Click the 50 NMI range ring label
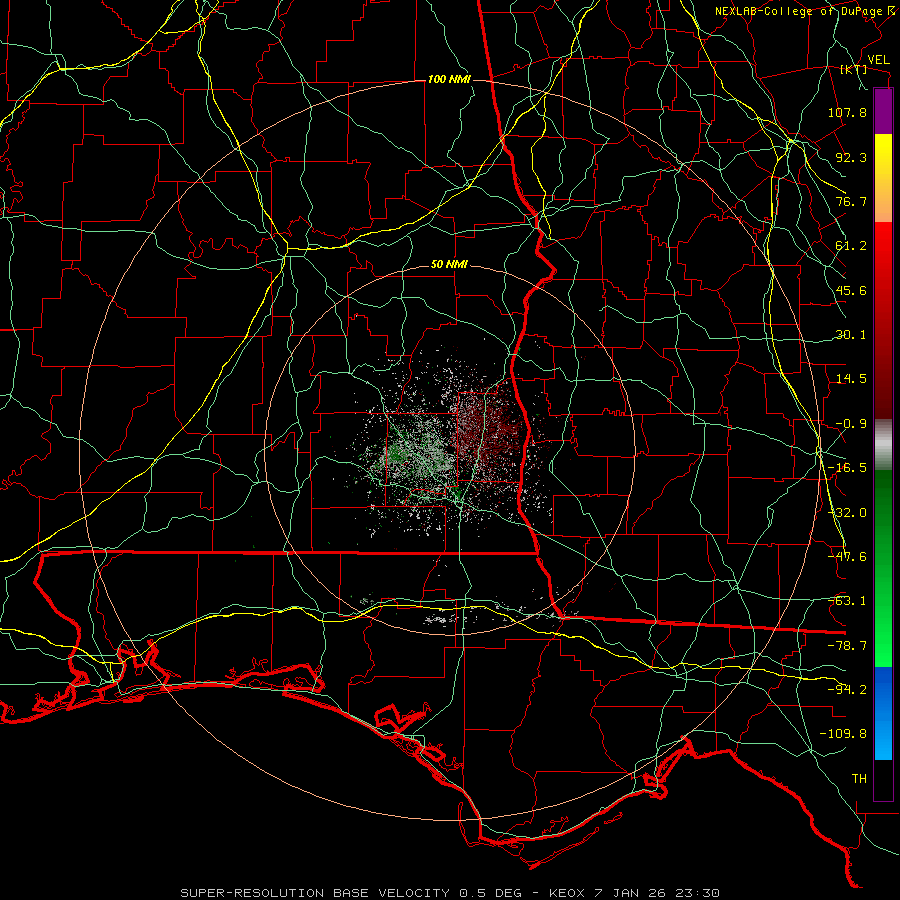Viewport: 900px width, 900px height. click(449, 265)
